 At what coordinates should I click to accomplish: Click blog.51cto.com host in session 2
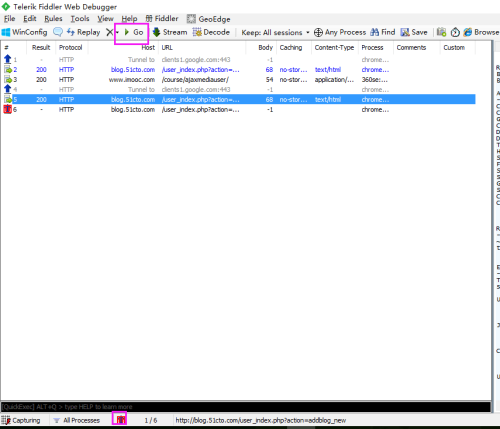pyautogui.click(x=133, y=70)
